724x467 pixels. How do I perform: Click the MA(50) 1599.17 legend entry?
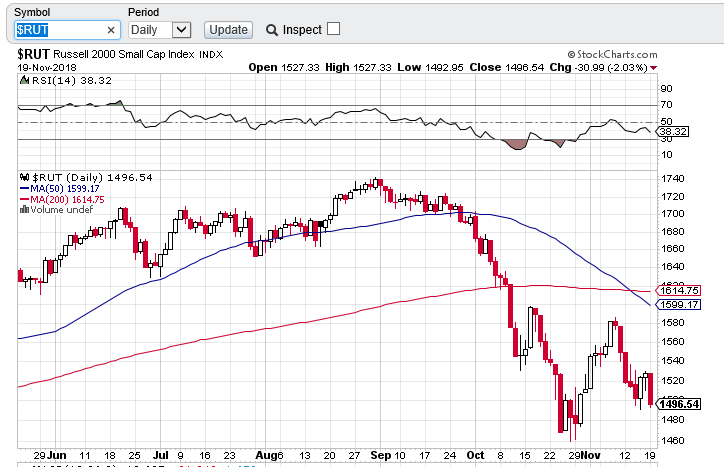[60, 188]
